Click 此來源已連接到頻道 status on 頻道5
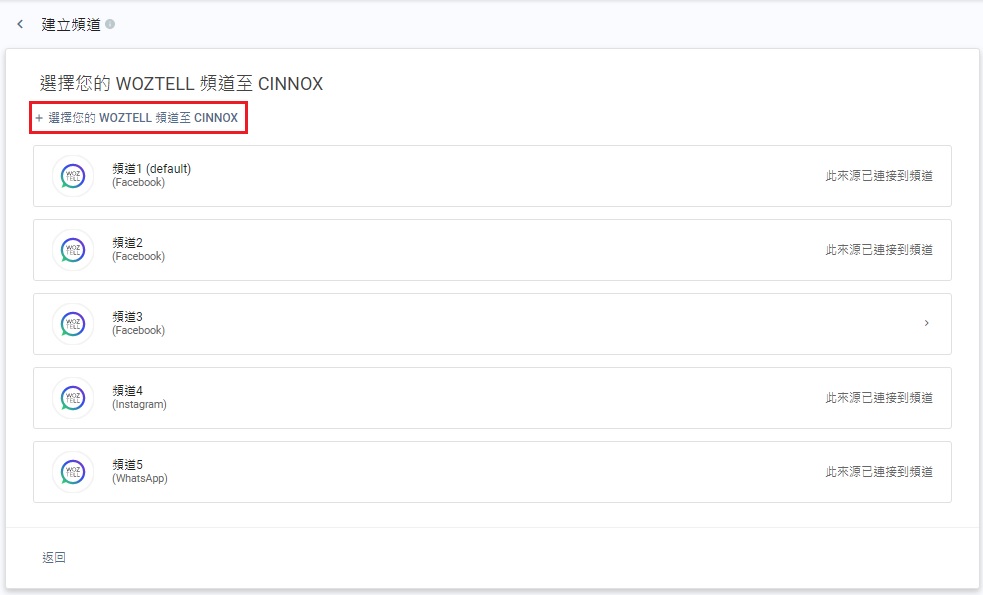983x595 pixels. click(x=879, y=472)
